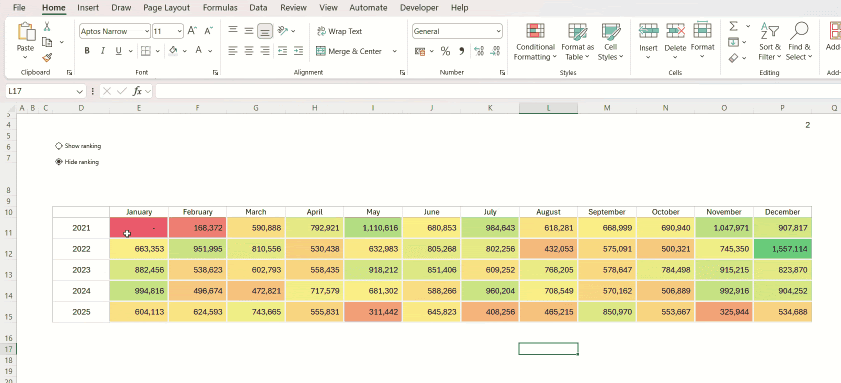Select row 17 header
The image size is (841, 383).
(8, 349)
